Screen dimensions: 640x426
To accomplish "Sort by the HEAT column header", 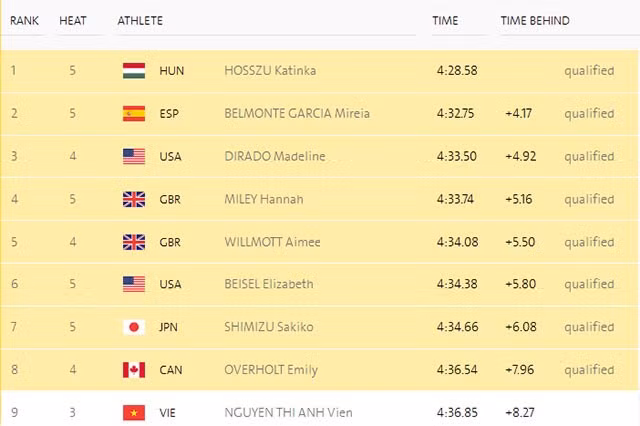I will pos(73,21).
